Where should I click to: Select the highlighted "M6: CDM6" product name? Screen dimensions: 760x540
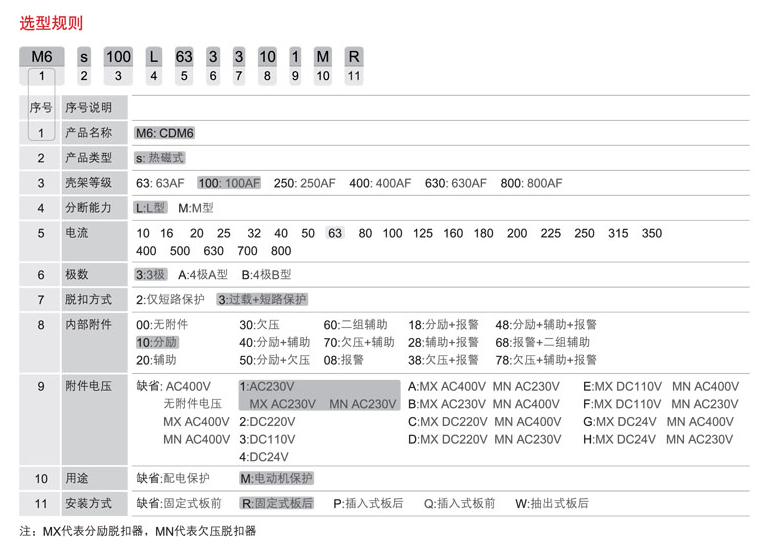coord(164,133)
